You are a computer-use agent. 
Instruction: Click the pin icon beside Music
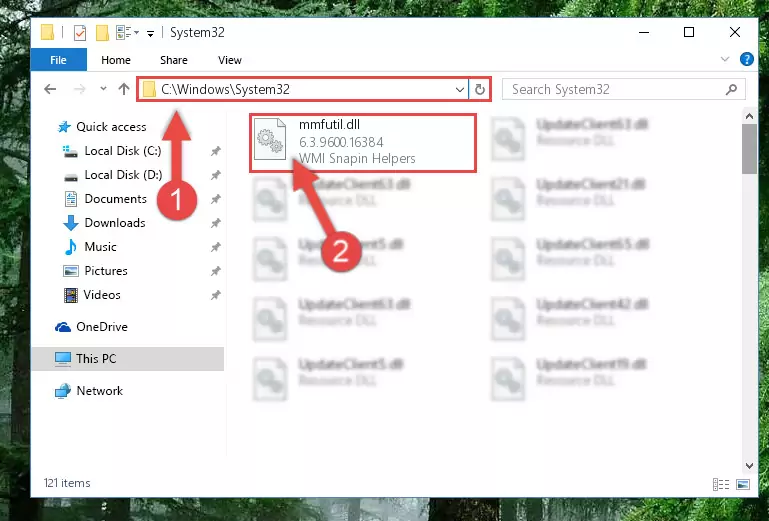(x=215, y=247)
